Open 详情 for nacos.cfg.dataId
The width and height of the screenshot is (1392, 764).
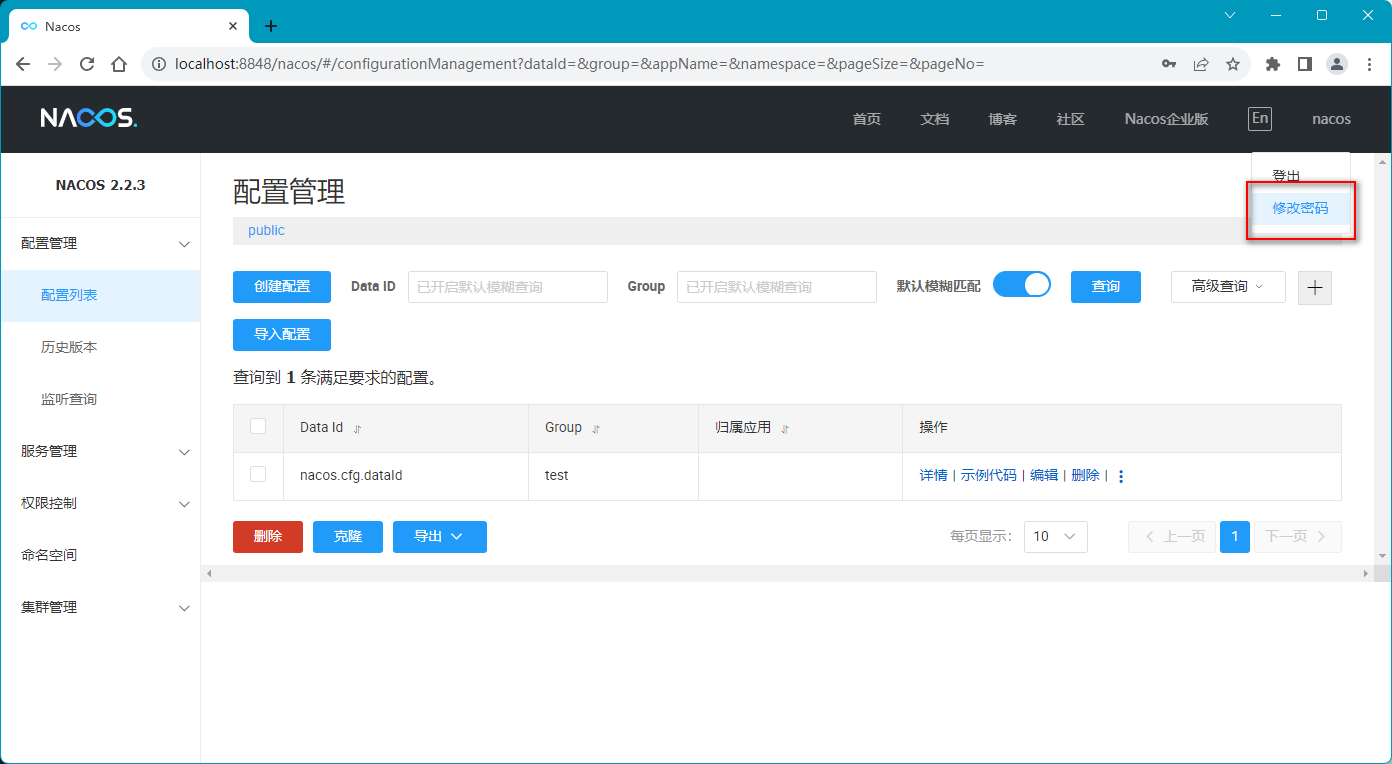(x=933, y=475)
